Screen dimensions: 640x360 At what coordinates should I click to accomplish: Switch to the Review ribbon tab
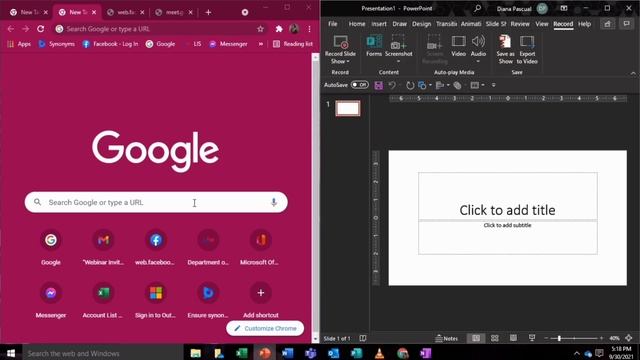click(x=520, y=24)
